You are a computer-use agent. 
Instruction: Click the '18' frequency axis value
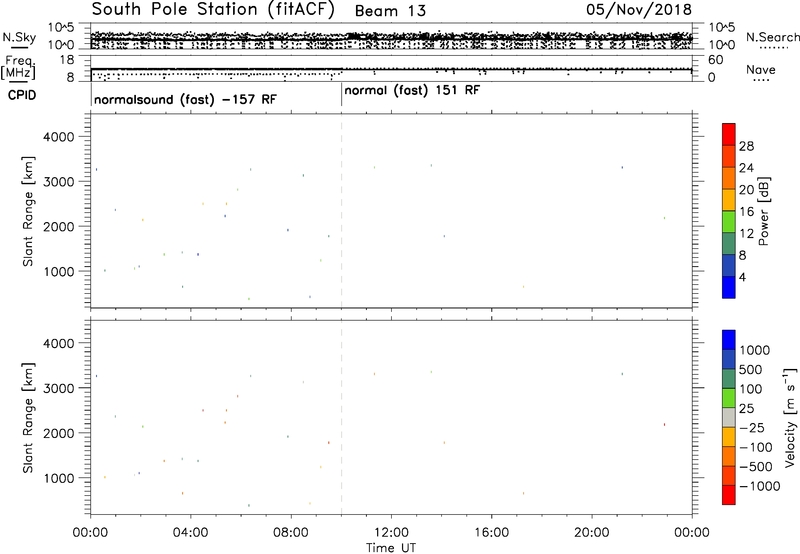pyautogui.click(x=67, y=60)
